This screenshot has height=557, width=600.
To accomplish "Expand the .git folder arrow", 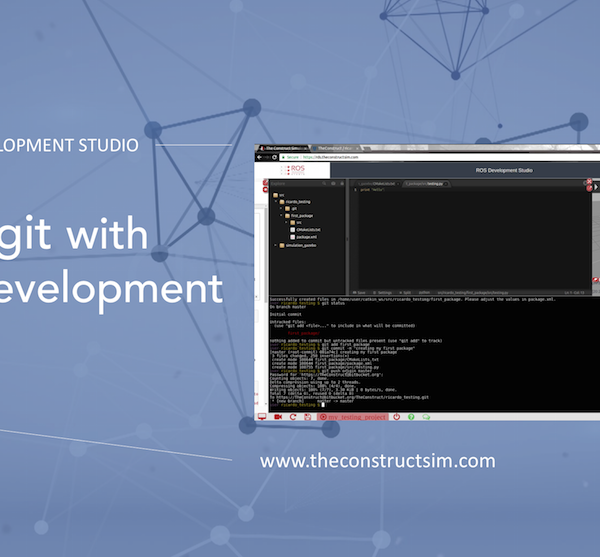I will [x=281, y=208].
